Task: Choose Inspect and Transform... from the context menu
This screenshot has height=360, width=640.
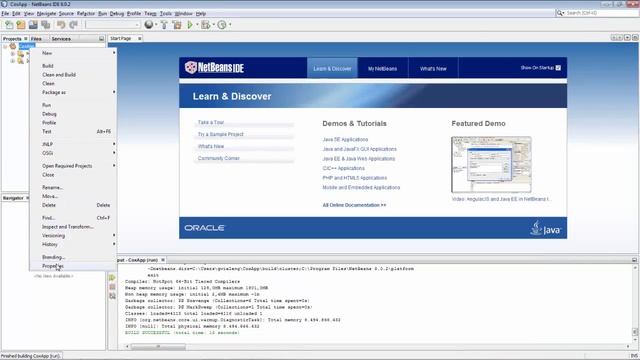Action: (x=73, y=227)
